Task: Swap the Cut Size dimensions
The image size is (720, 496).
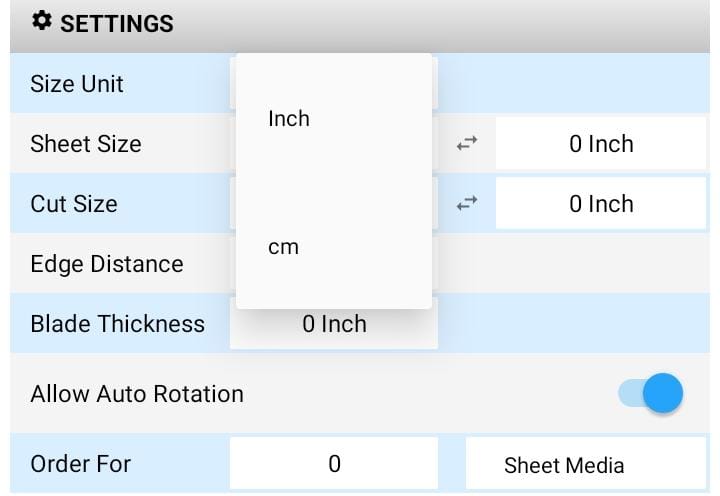Action: pyautogui.click(x=467, y=203)
